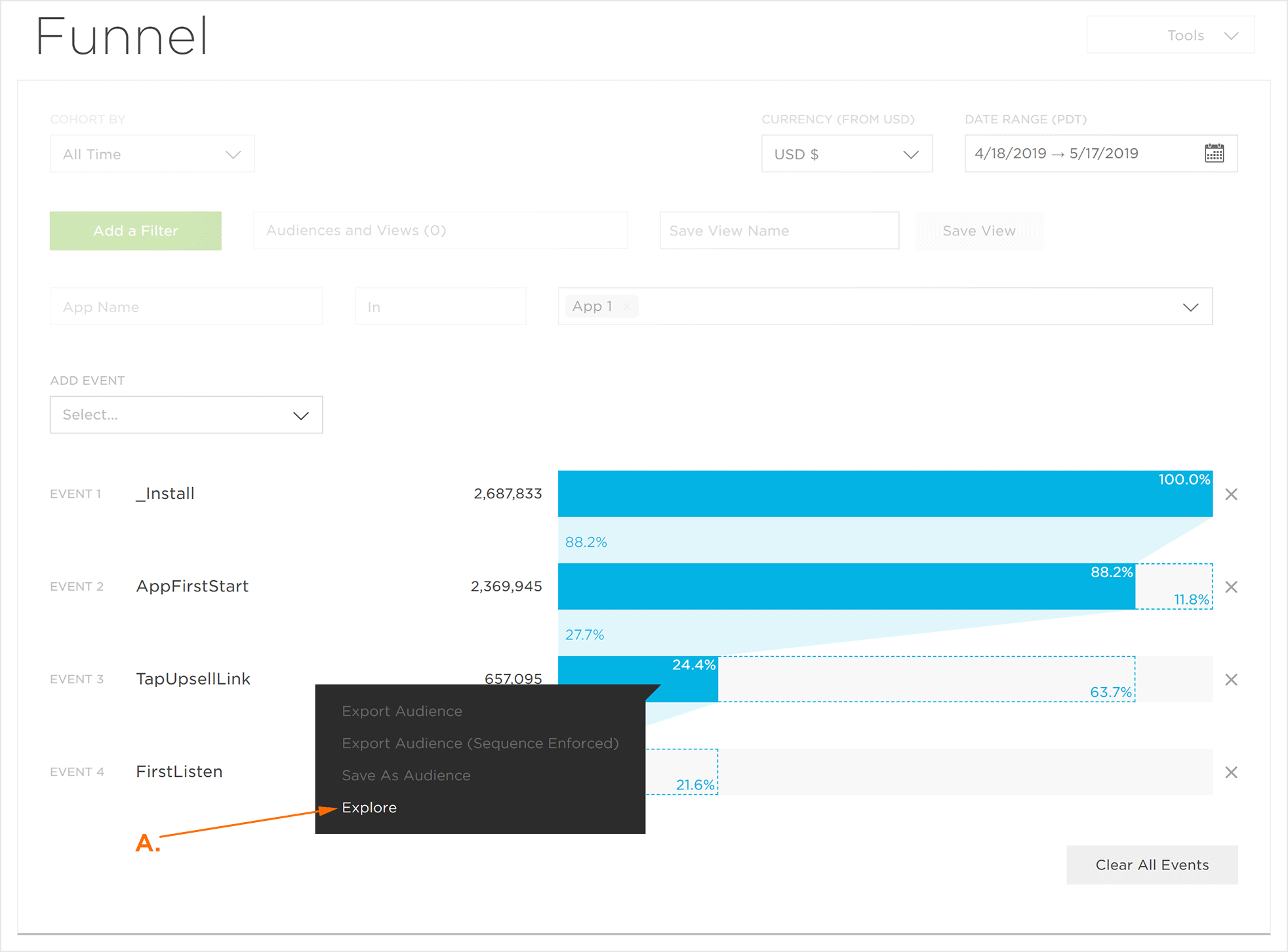Screen dimensions: 1288x952
Task: Select Export Audience menu entry
Action: [x=402, y=711]
